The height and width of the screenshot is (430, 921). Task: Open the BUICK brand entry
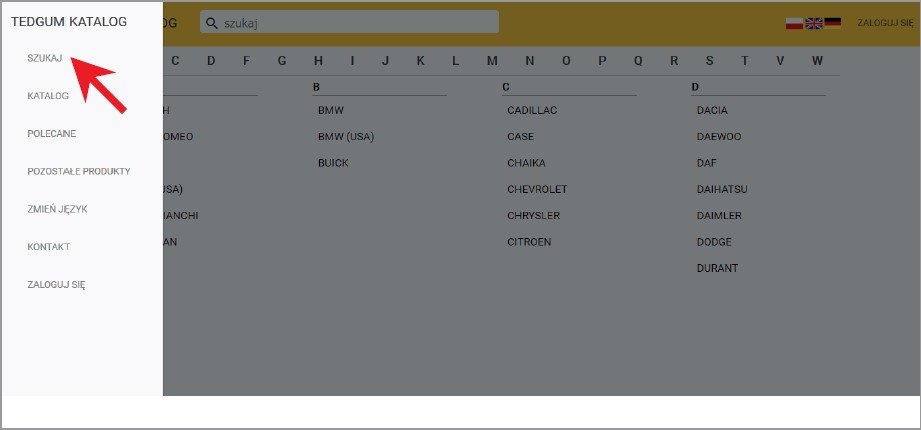pyautogui.click(x=333, y=163)
